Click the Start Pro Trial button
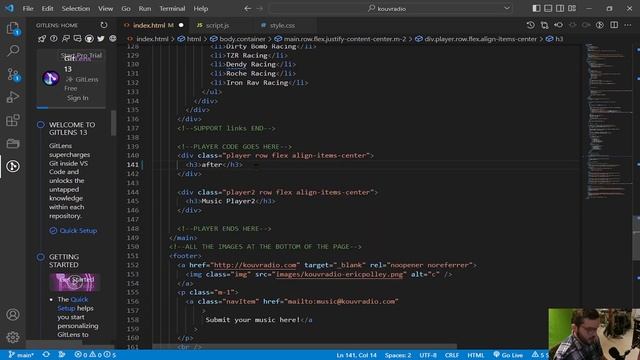This screenshot has width=640, height=360. (81, 55)
